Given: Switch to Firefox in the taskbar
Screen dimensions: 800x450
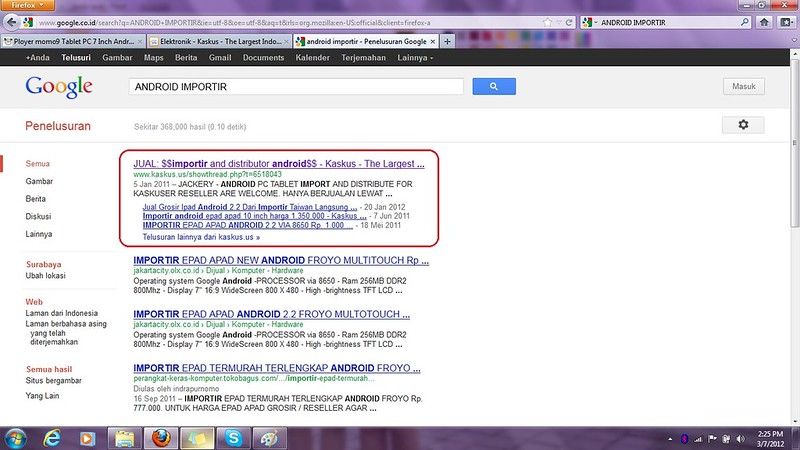Looking at the screenshot, I should 160,439.
